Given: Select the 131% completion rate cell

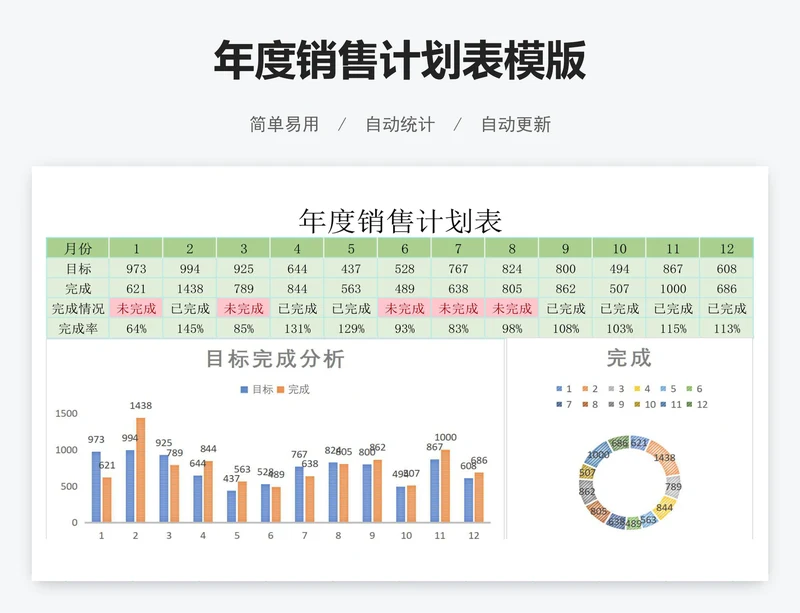Looking at the screenshot, I should 297,328.
